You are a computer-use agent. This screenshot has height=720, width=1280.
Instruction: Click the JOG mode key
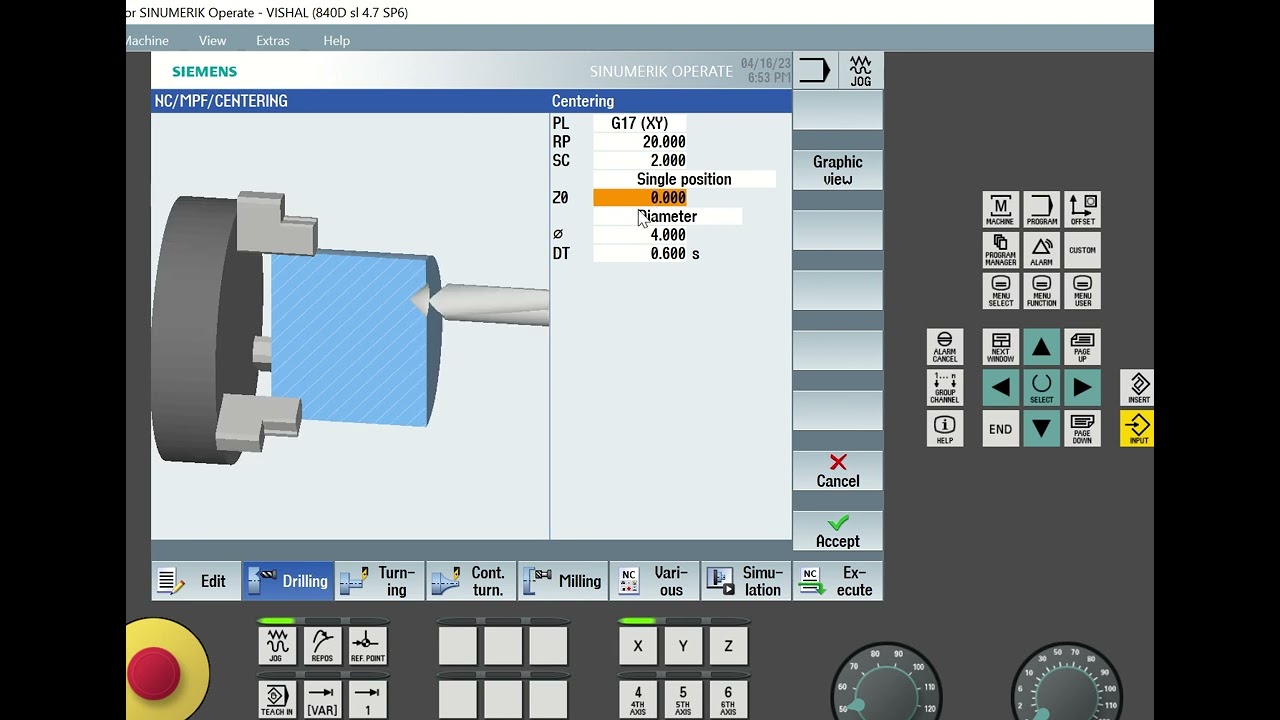click(276, 646)
